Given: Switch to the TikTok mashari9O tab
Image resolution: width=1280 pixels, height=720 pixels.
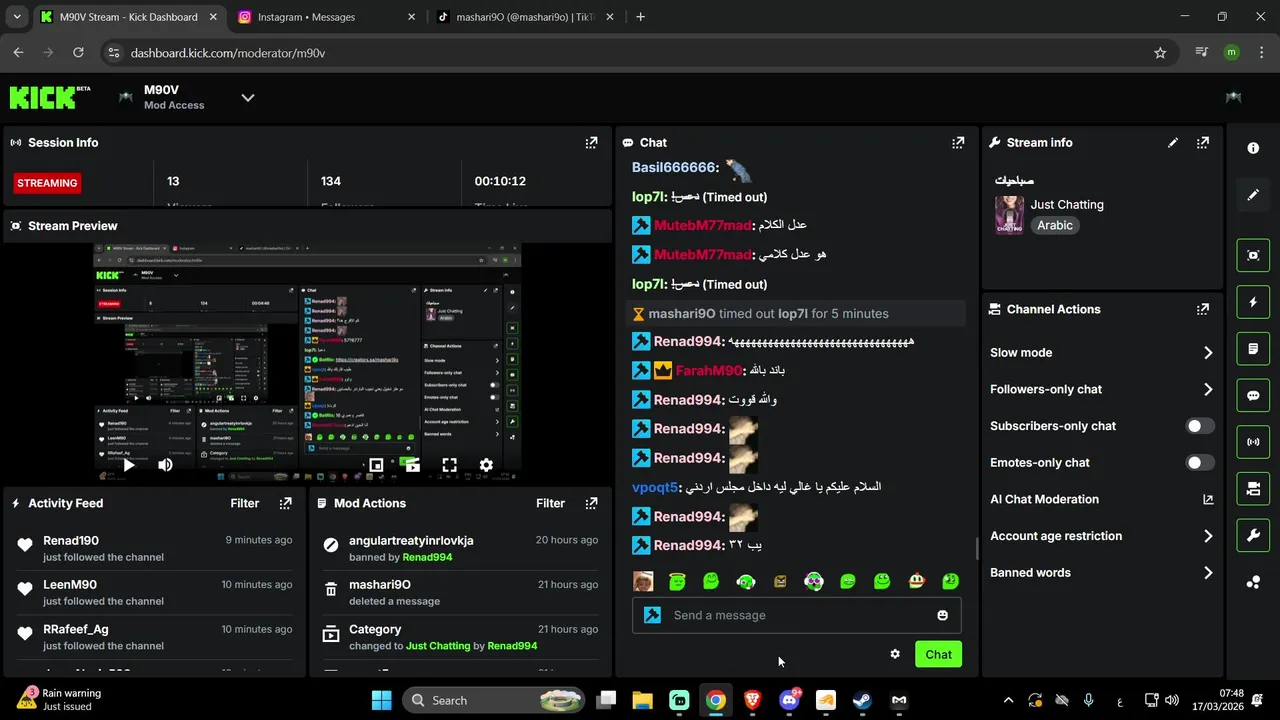Looking at the screenshot, I should pyautogui.click(x=524, y=17).
